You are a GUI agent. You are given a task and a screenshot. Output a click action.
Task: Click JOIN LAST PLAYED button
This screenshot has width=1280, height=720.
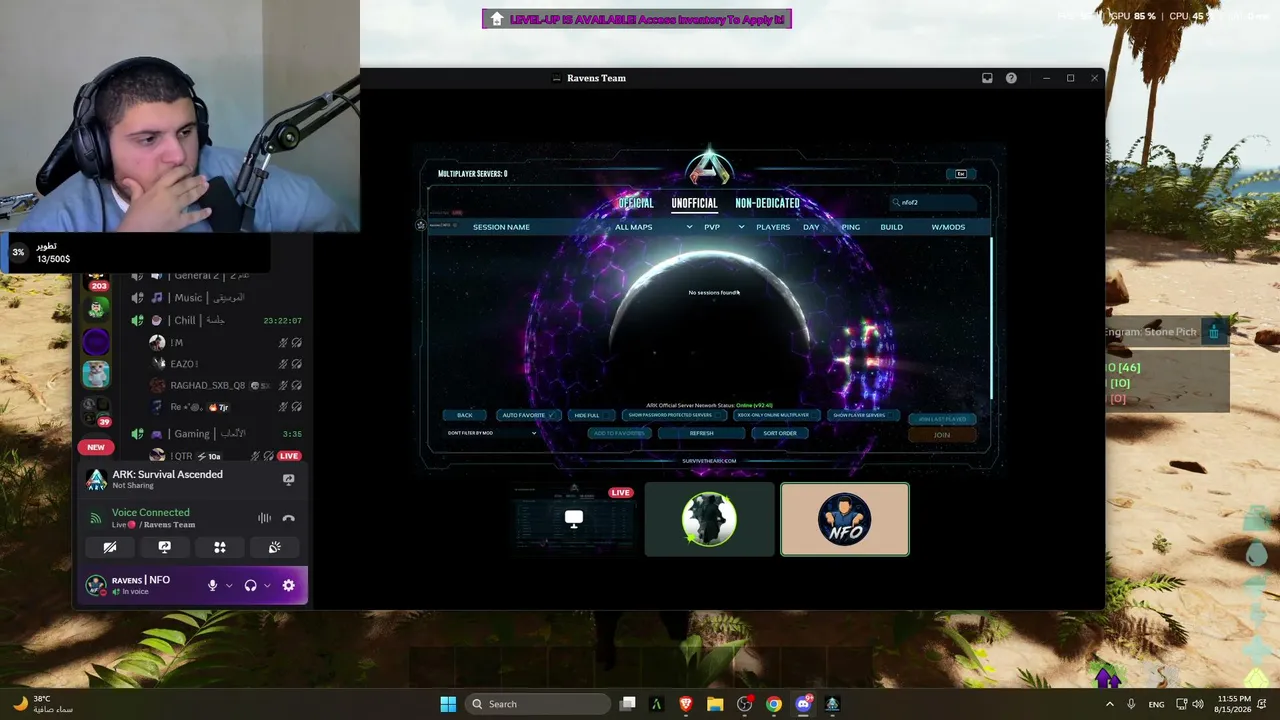942,419
